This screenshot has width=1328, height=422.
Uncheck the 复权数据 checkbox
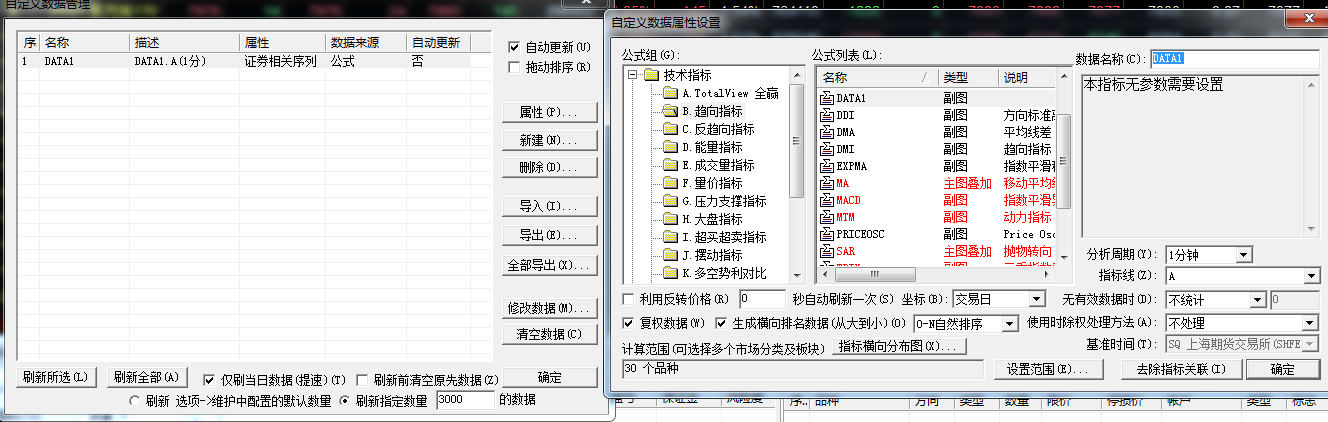[628, 323]
